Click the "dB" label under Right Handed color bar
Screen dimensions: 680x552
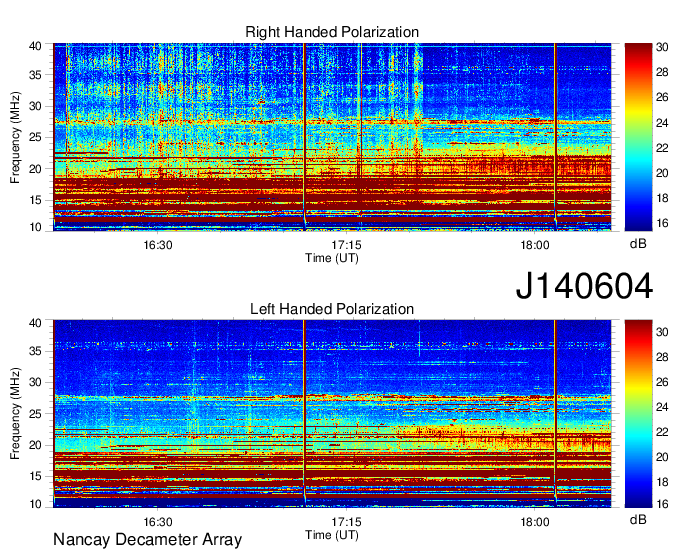point(638,244)
